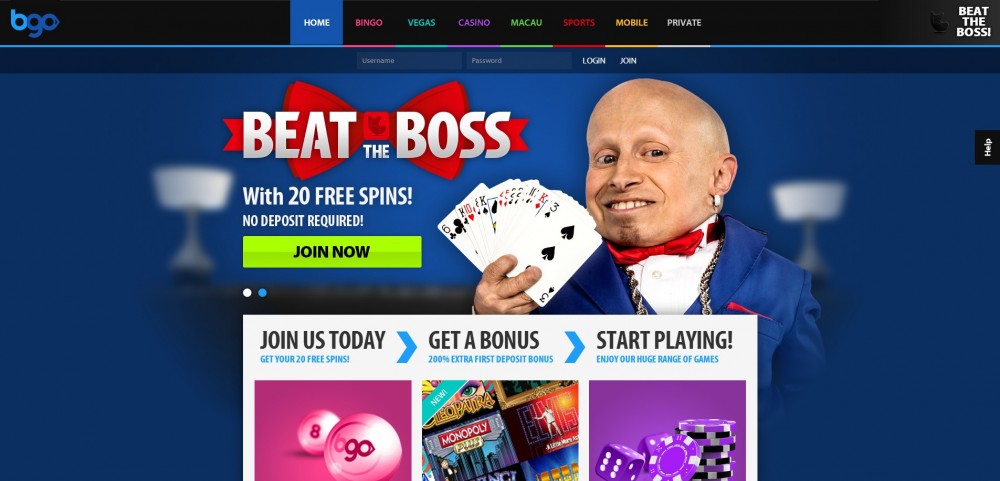Select the second blue carousel dot
The height and width of the screenshot is (481, 1000).
263,293
